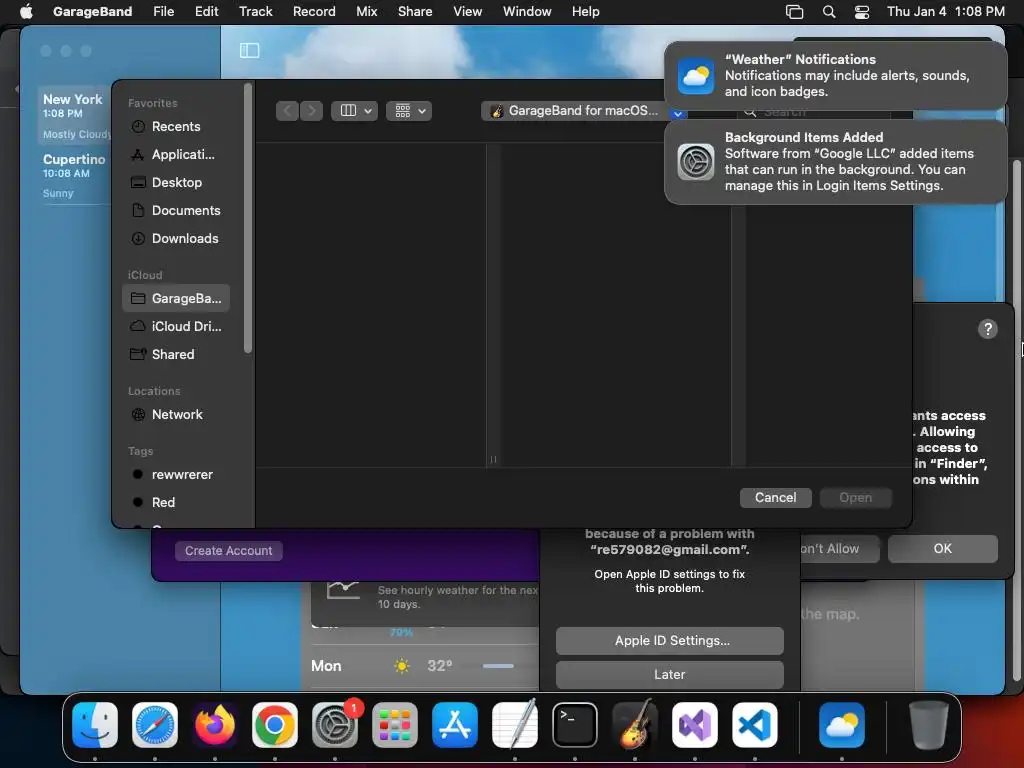
Task: Select the GarageBand iCloud folder
Action: (x=176, y=298)
